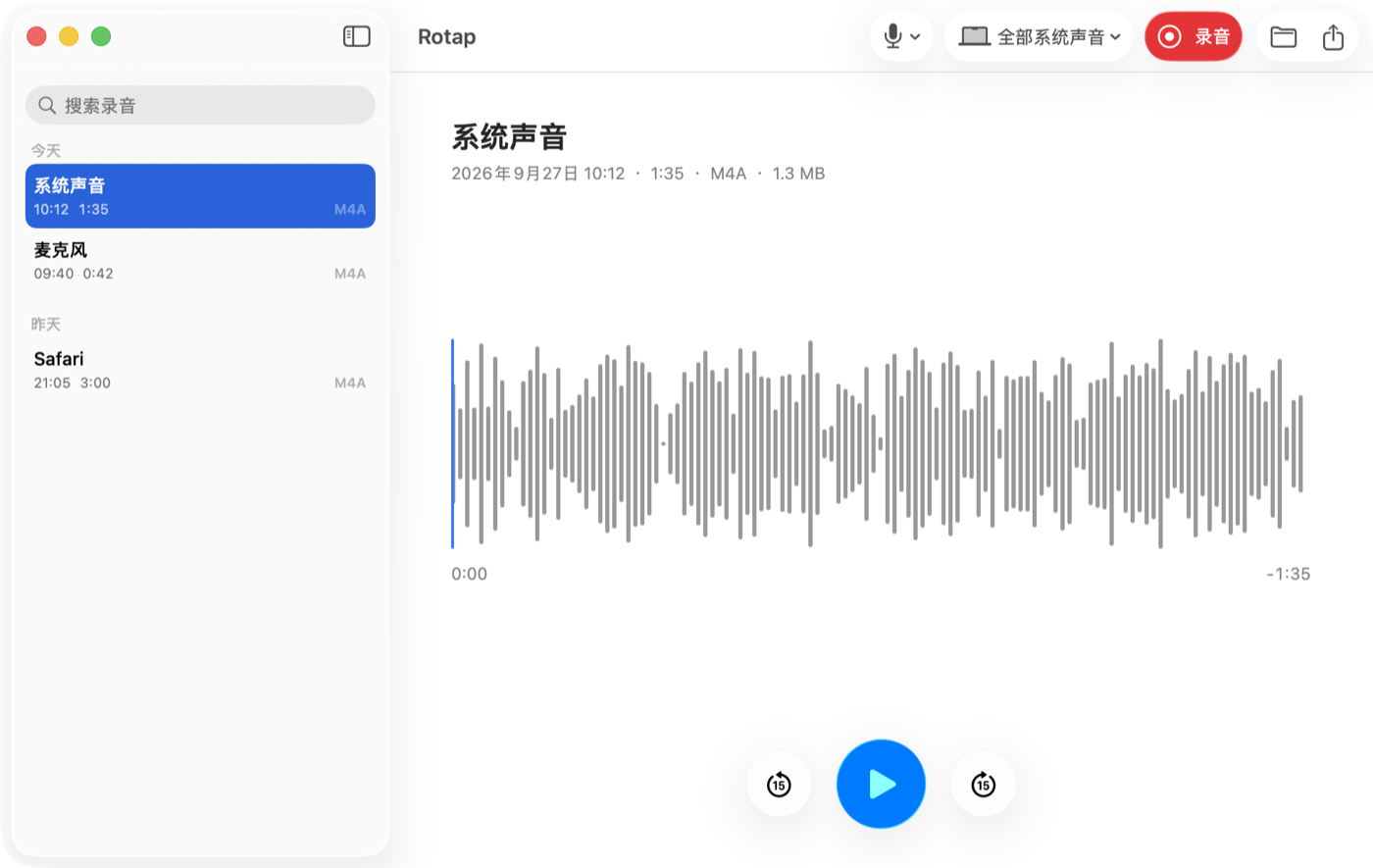Select the 麦克风 recording
The height and width of the screenshot is (868, 1373).
tap(200, 261)
